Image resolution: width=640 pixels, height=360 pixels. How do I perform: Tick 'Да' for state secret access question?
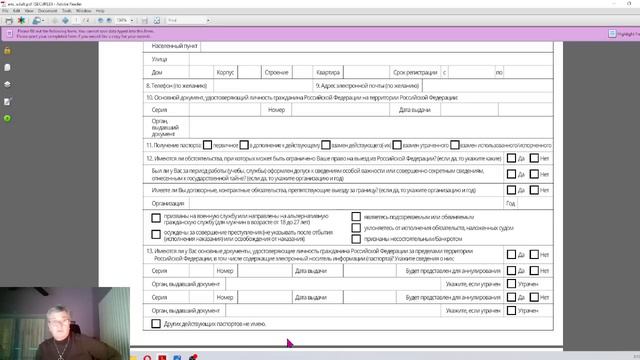(x=511, y=174)
